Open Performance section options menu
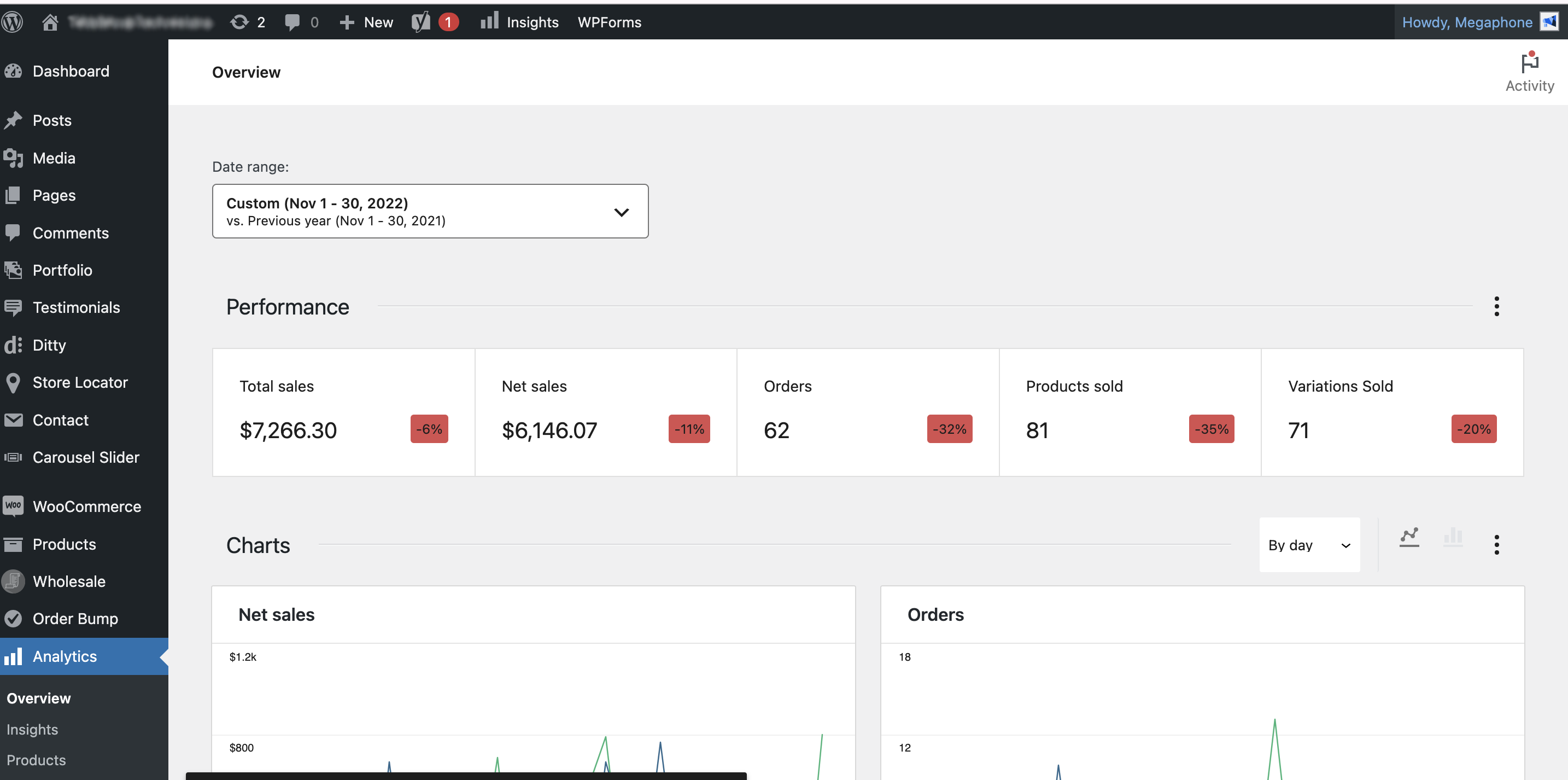The image size is (1568, 780). (x=1496, y=306)
